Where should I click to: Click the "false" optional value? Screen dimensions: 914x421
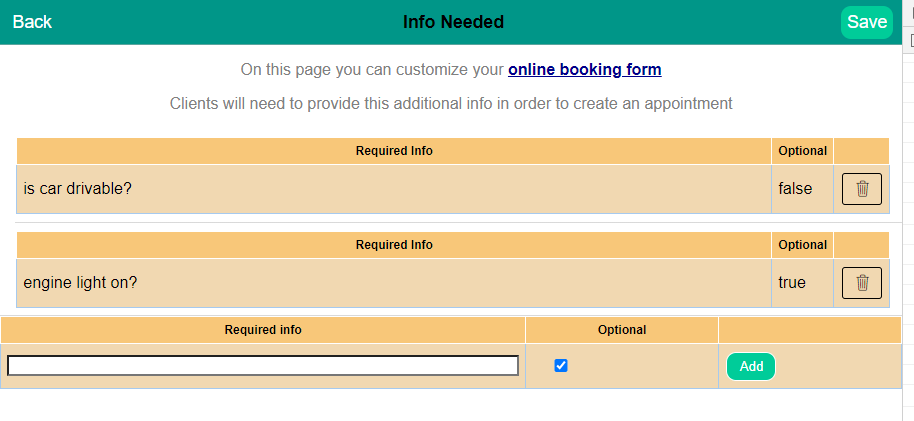coord(795,188)
